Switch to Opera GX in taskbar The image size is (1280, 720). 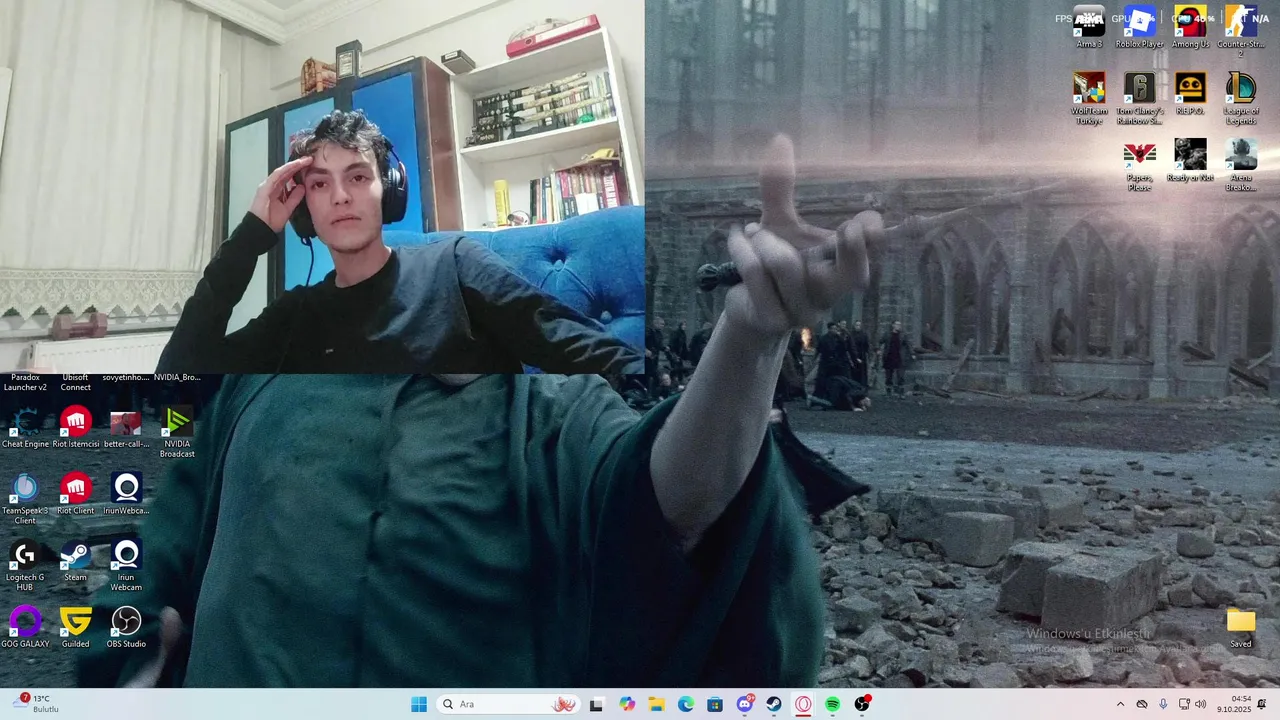804,704
